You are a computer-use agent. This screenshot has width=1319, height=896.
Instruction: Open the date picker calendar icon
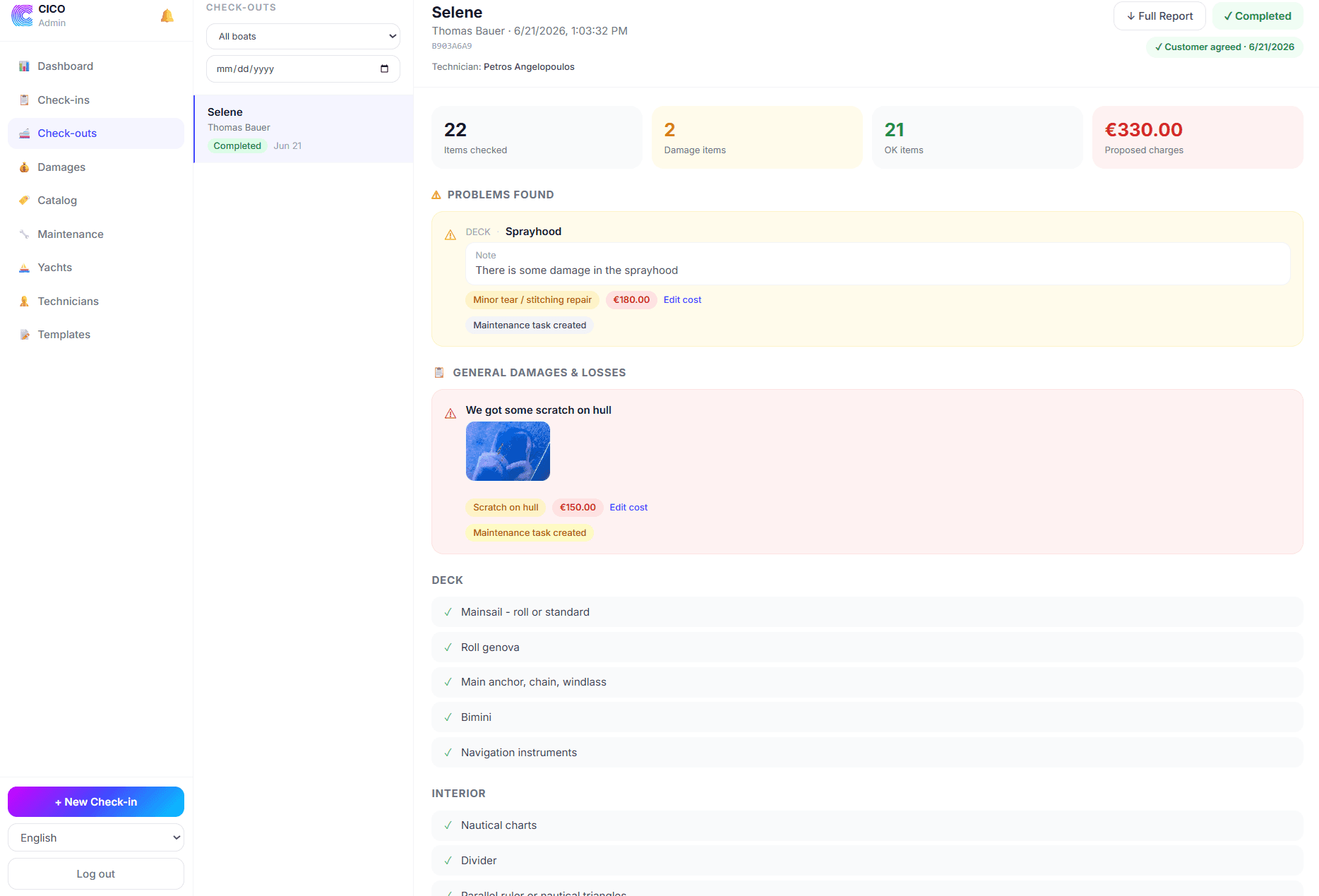(384, 69)
